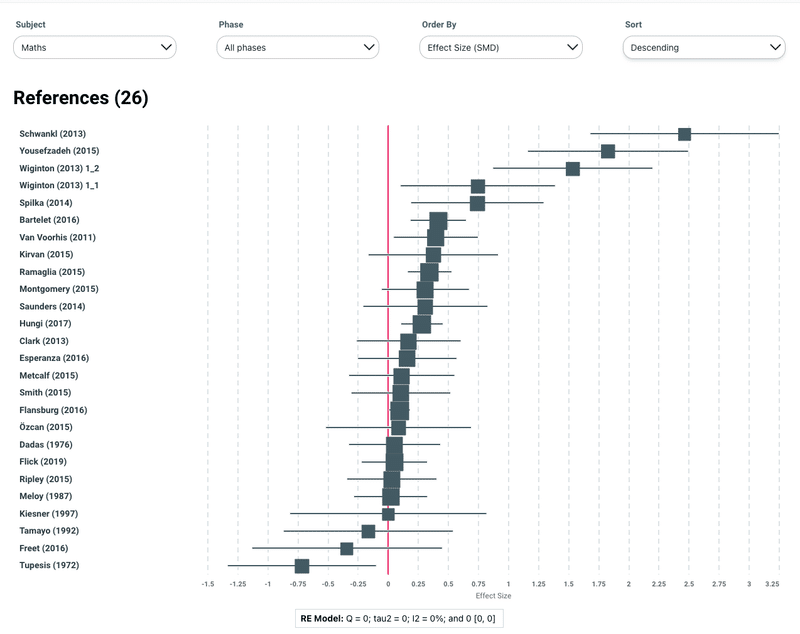Click the References (26) heading

point(80,98)
